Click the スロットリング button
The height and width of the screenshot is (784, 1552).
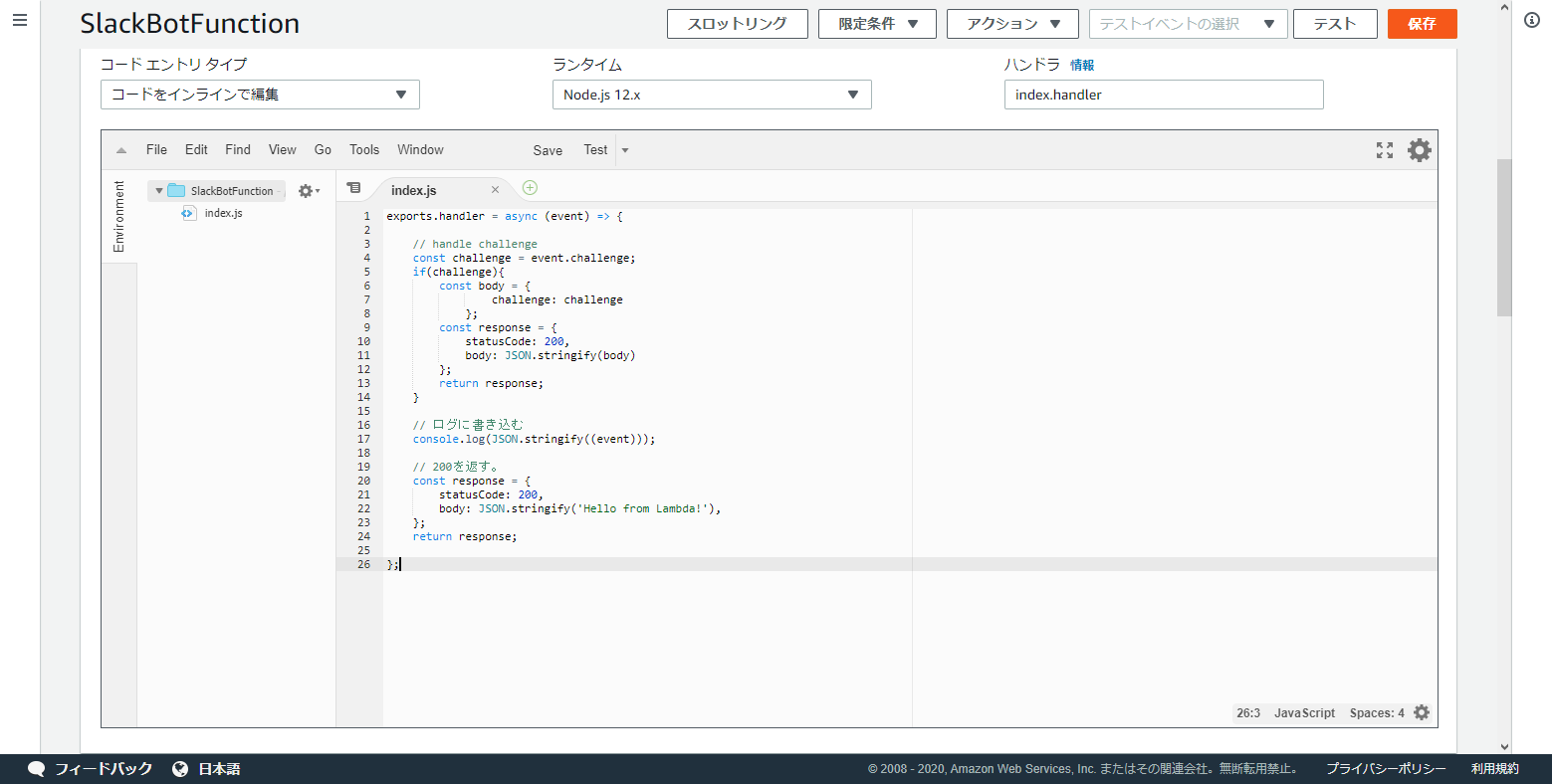pos(737,24)
